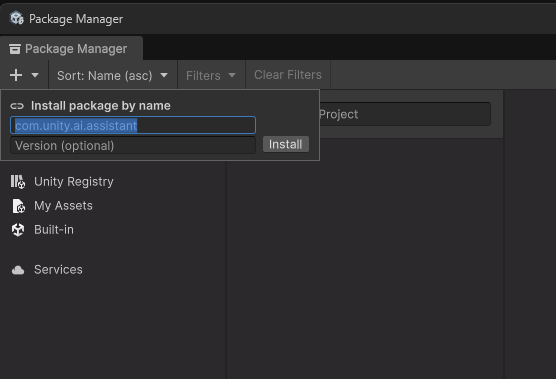
Task: Open the Sort: Name (asc) dropdown
Action: click(x=112, y=75)
